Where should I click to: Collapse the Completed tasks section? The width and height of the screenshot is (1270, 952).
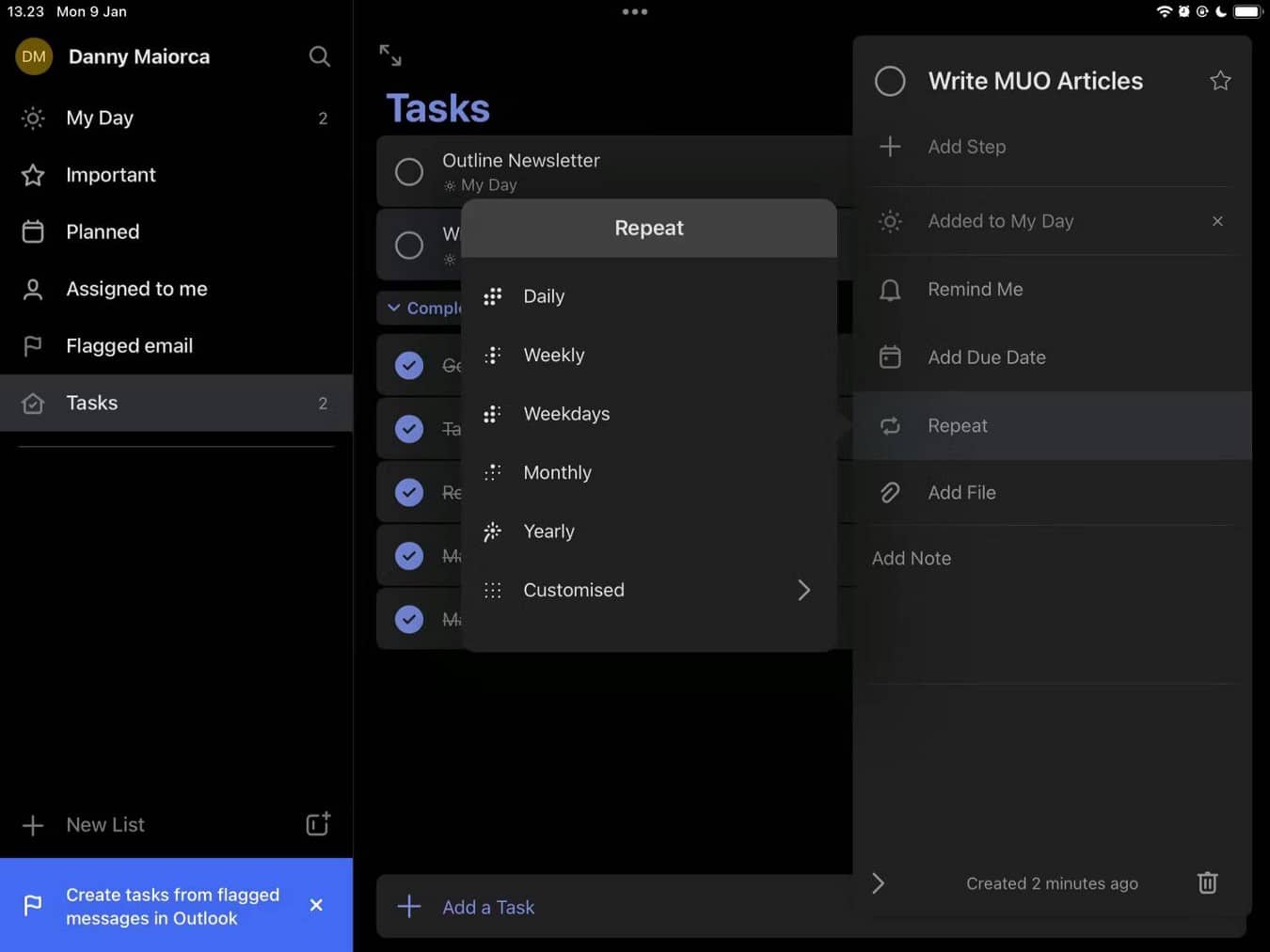(x=394, y=308)
